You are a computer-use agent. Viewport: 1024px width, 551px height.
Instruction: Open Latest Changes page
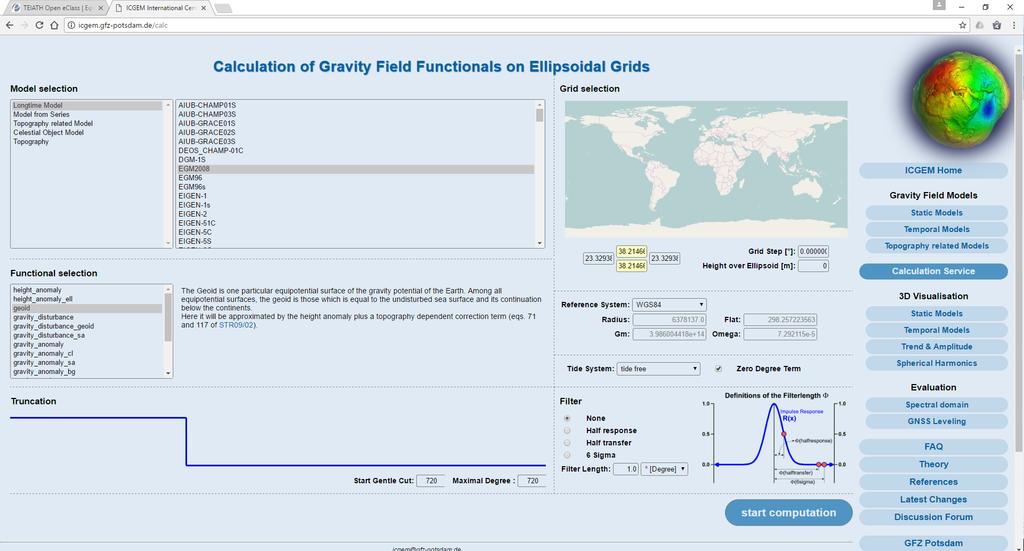(933, 499)
